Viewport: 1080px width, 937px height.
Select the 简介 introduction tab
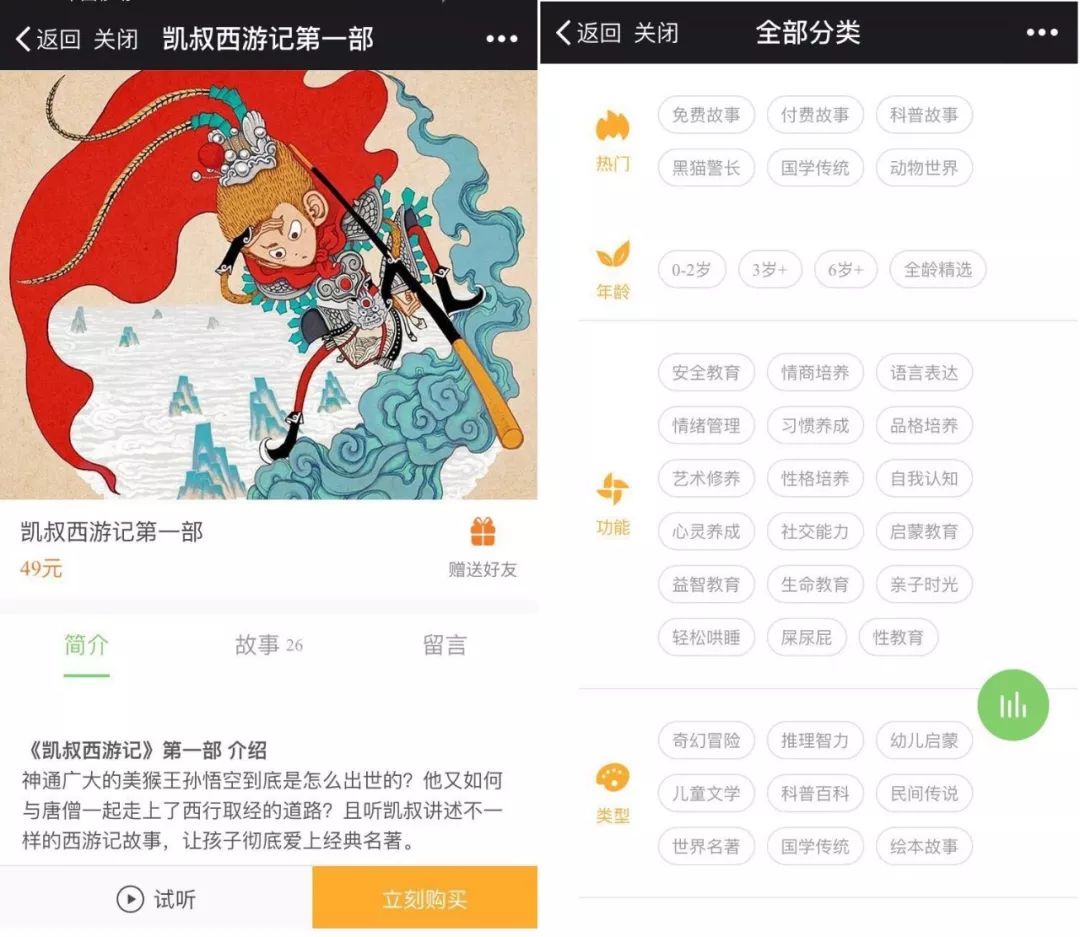(87, 646)
